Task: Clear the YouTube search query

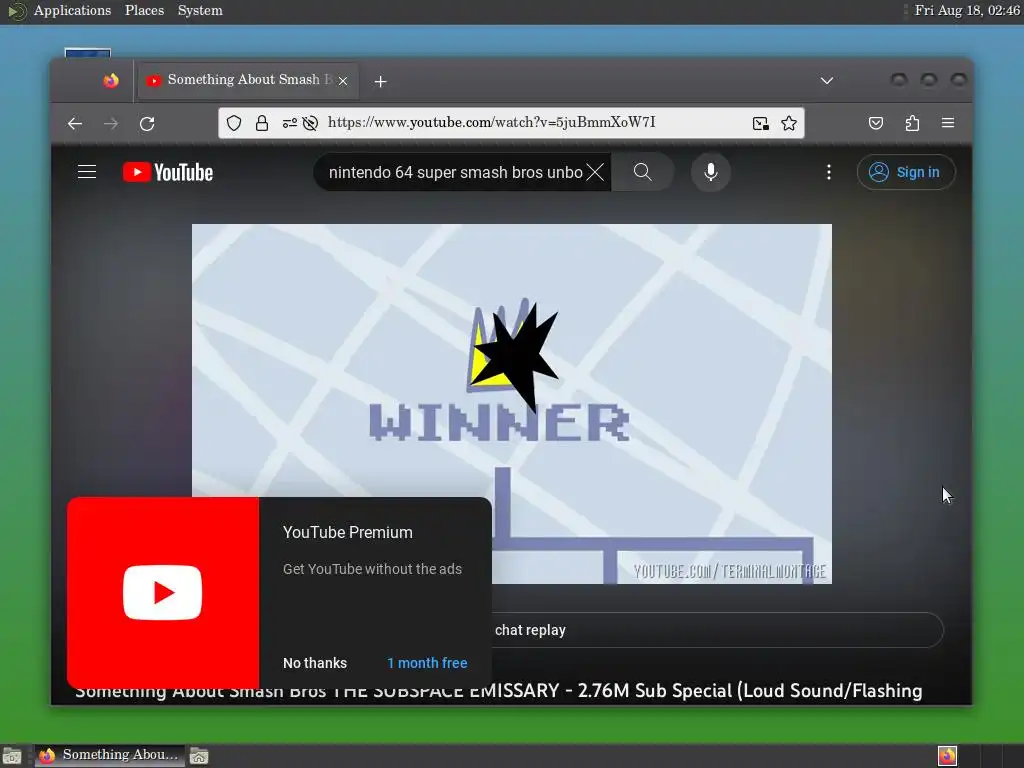Action: click(595, 172)
